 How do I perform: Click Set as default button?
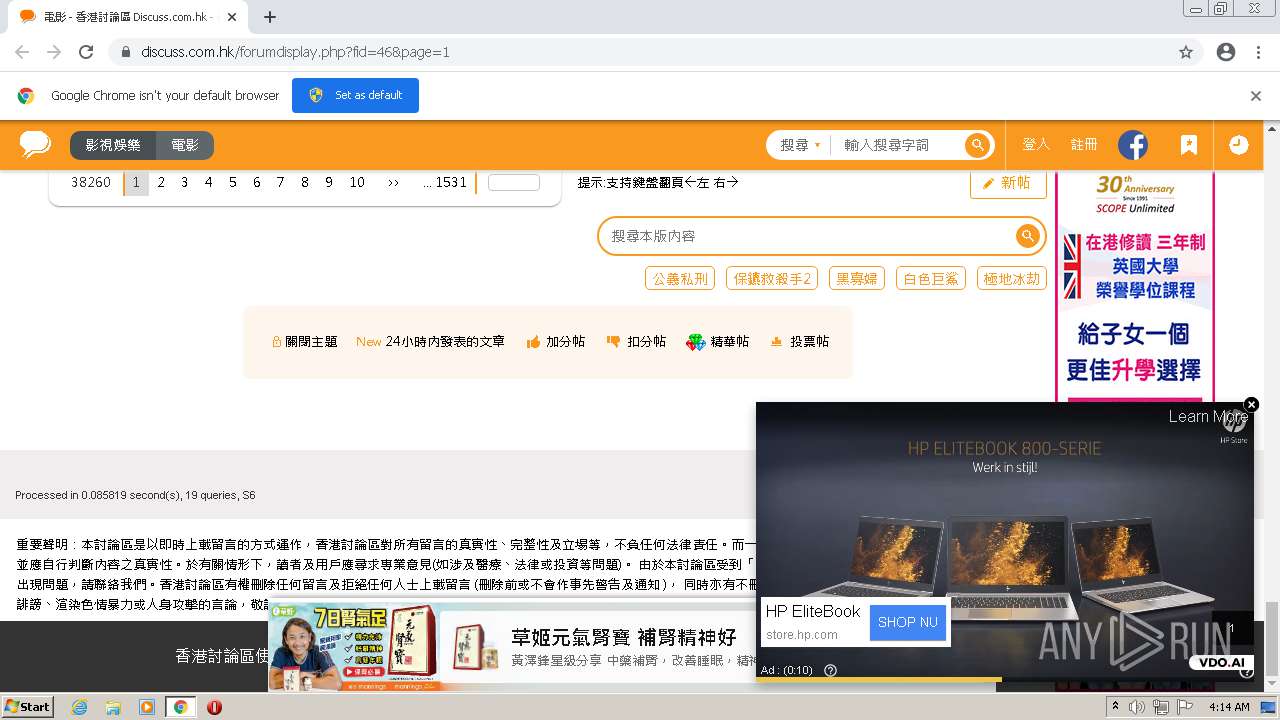click(355, 96)
